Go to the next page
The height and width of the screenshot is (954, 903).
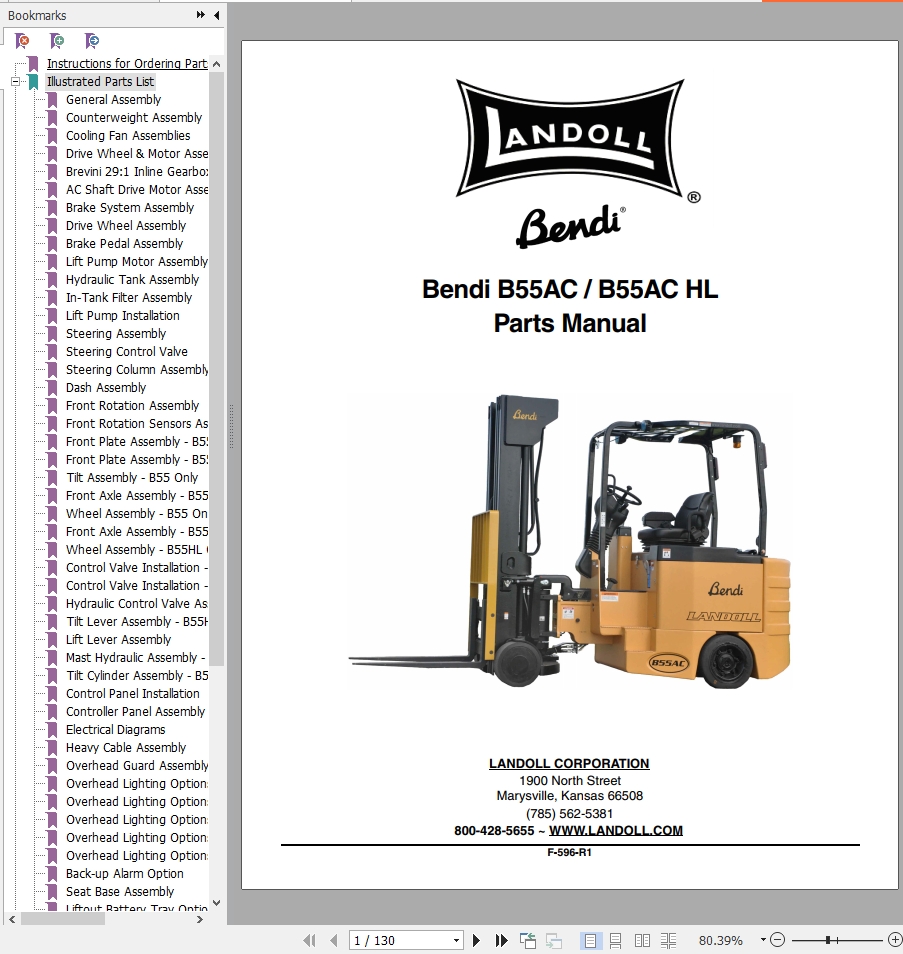point(476,941)
